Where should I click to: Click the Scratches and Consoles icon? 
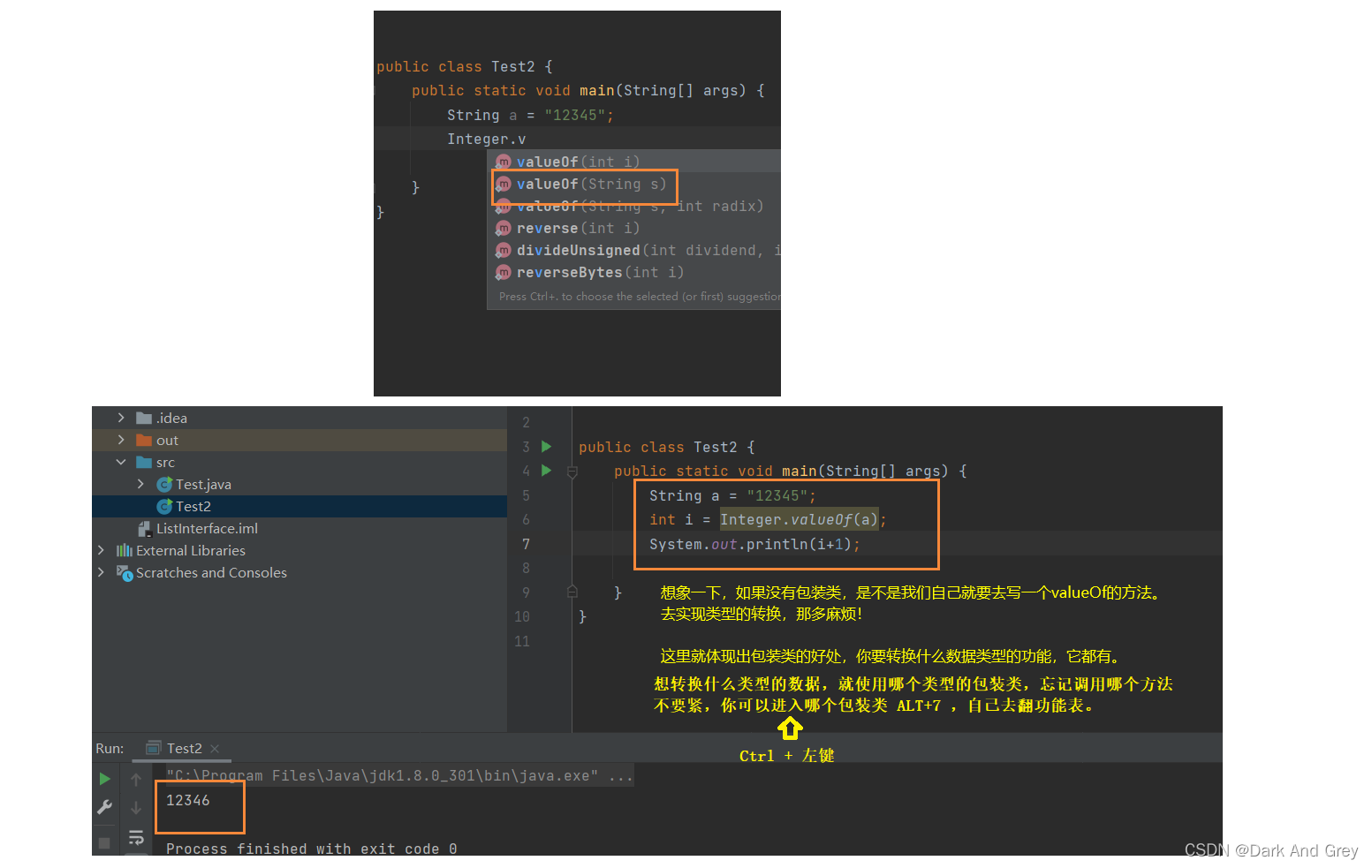[x=125, y=572]
